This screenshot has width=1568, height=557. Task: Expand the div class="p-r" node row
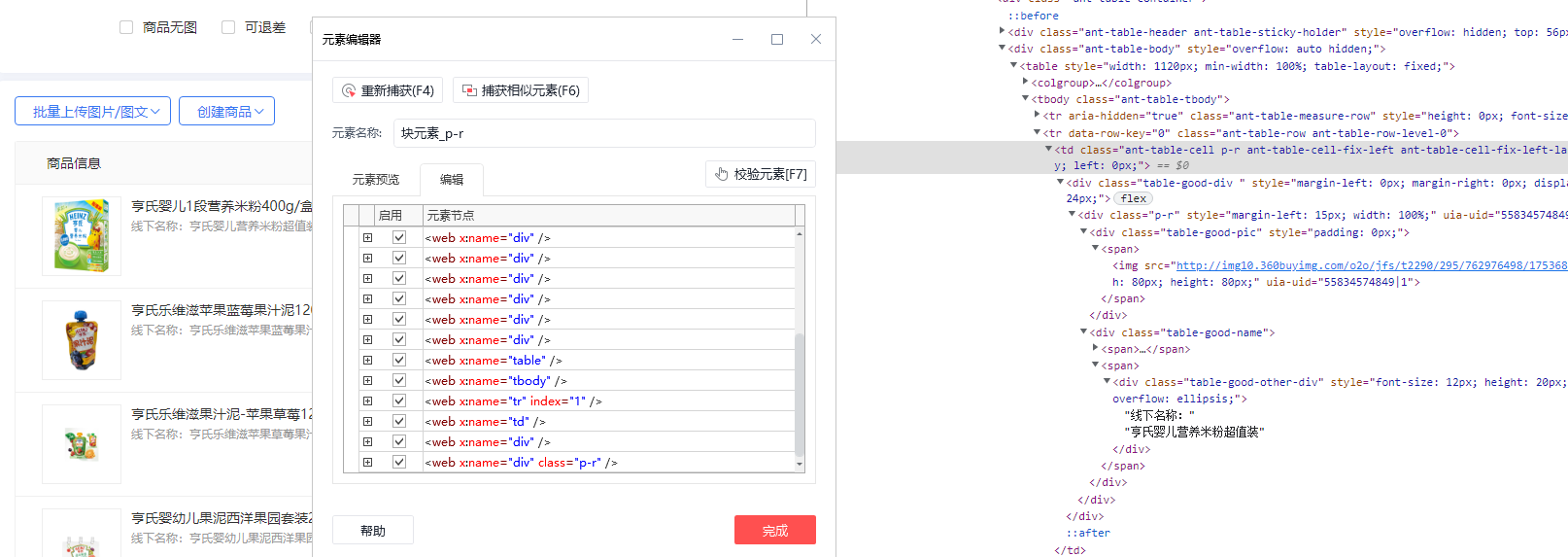click(367, 463)
